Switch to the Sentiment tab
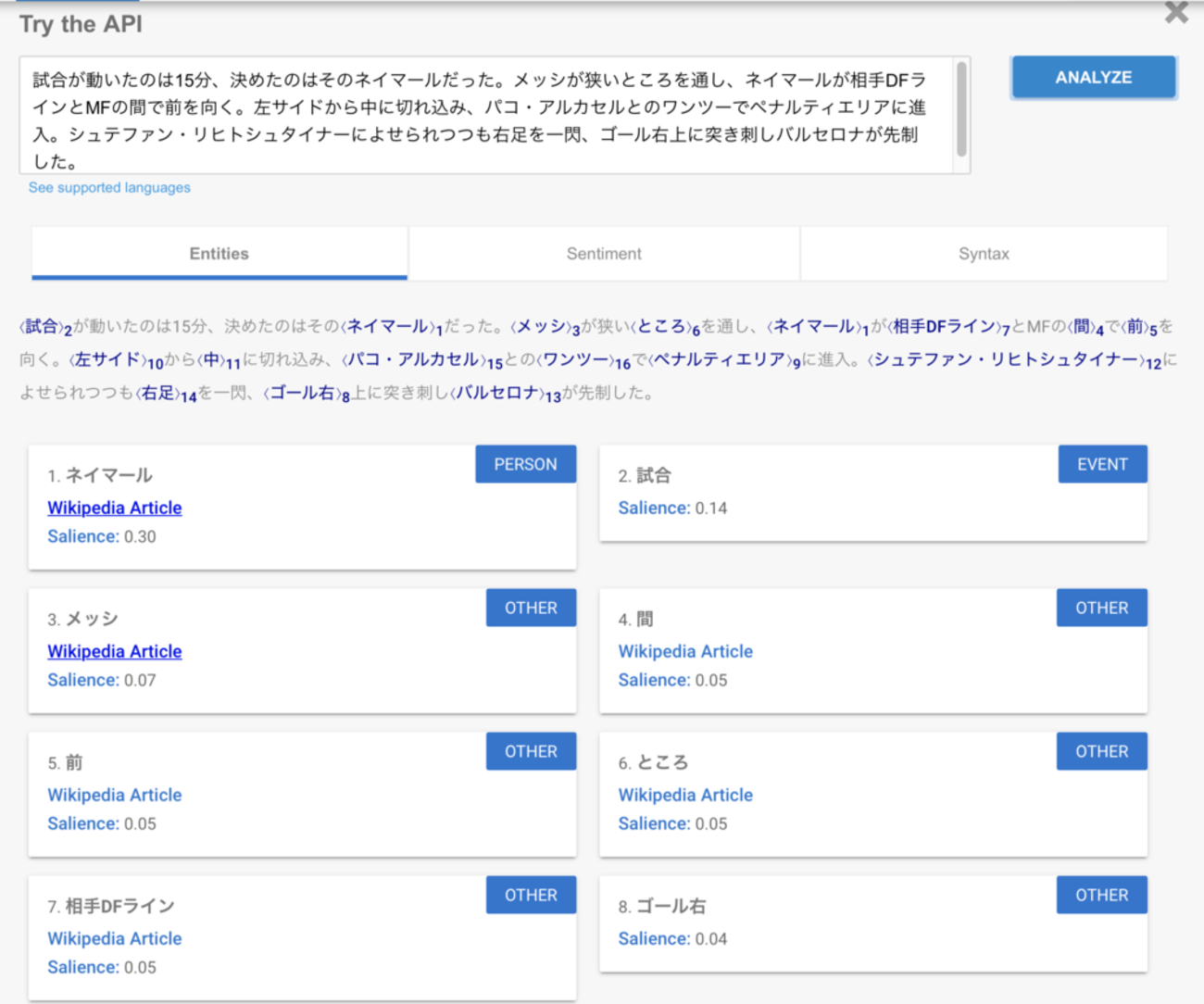 604,254
